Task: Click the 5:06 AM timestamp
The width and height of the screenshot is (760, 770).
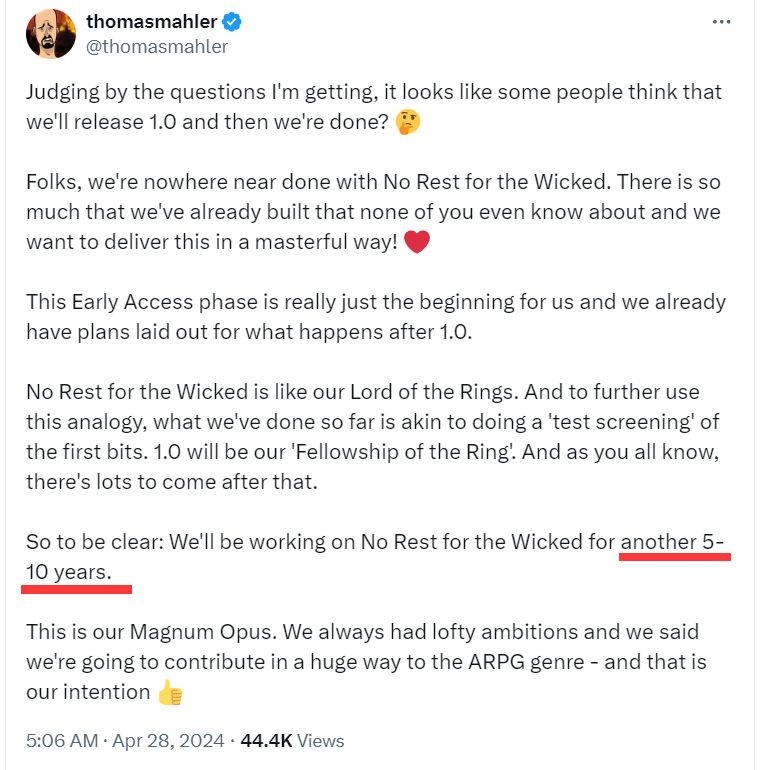Action: click(62, 741)
